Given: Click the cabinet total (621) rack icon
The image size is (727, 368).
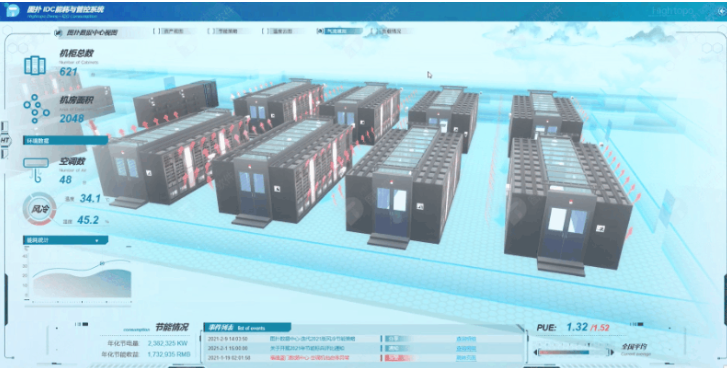Looking at the screenshot, I should (35, 65).
